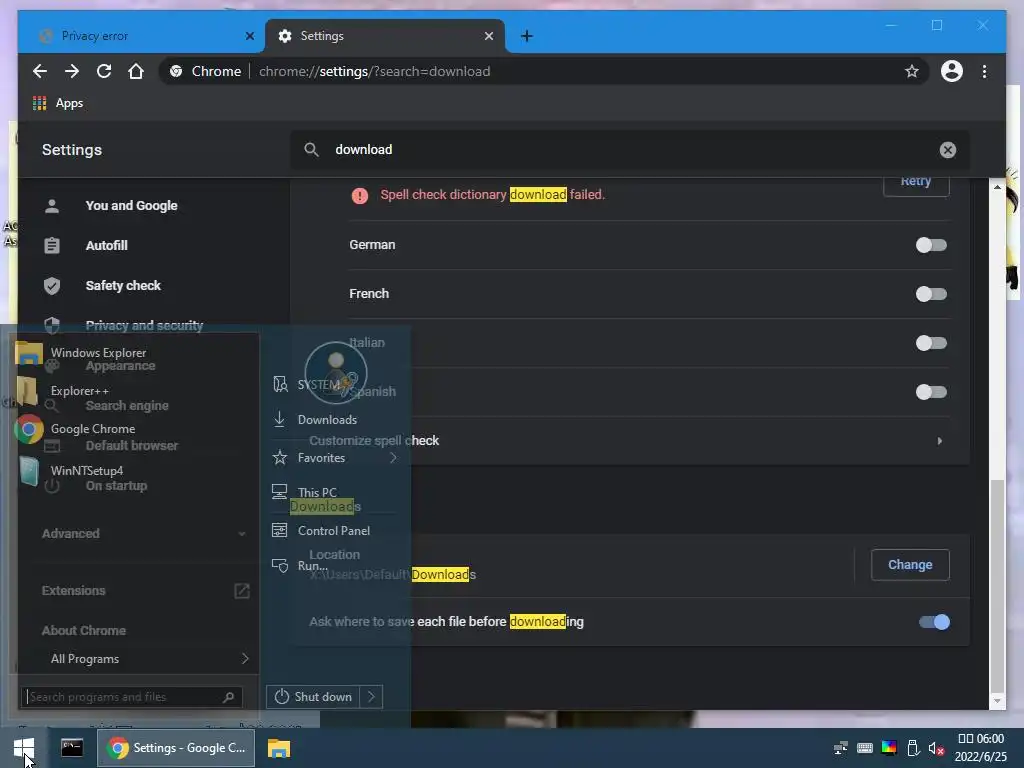Click the Windows Start button
The height and width of the screenshot is (768, 1024).
click(x=24, y=748)
